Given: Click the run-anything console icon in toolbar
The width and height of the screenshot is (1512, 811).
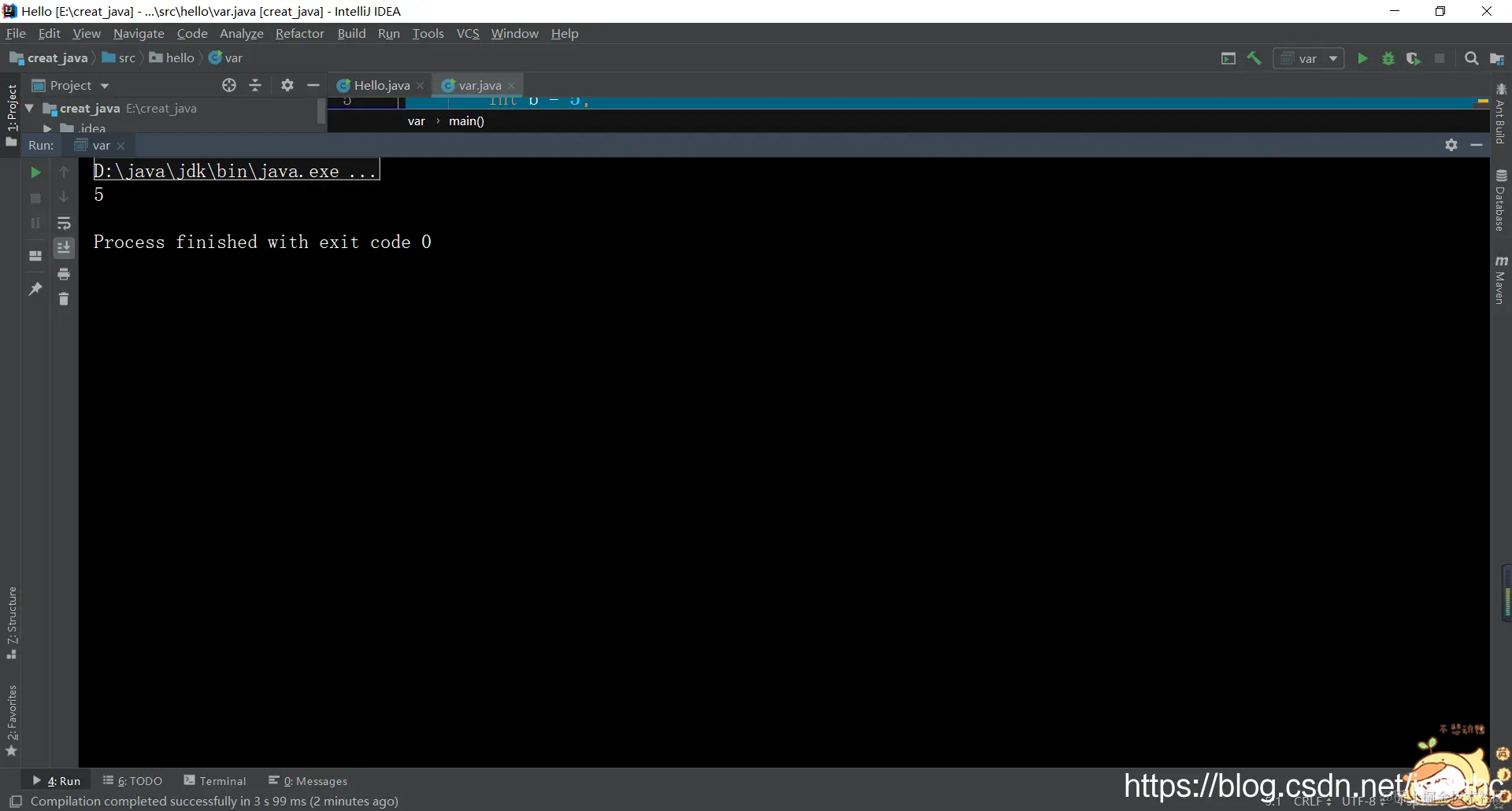Looking at the screenshot, I should pyautogui.click(x=1228, y=59).
